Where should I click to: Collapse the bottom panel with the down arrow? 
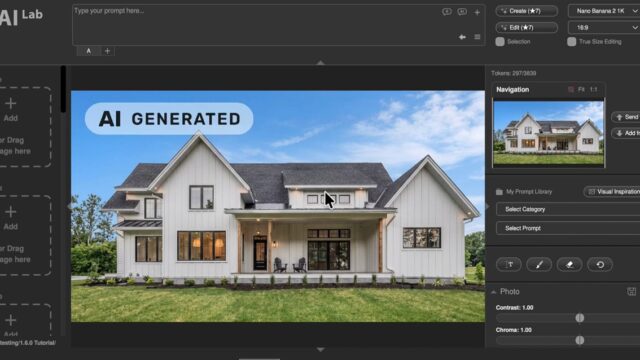320,350
